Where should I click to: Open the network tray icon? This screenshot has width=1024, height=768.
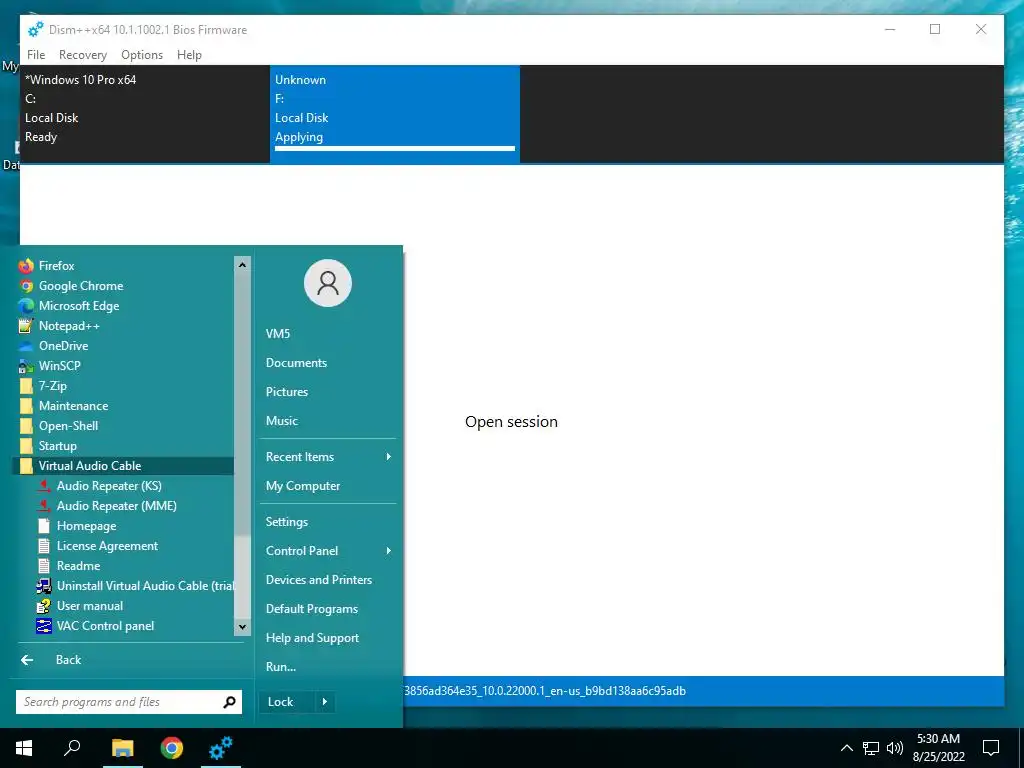click(871, 748)
